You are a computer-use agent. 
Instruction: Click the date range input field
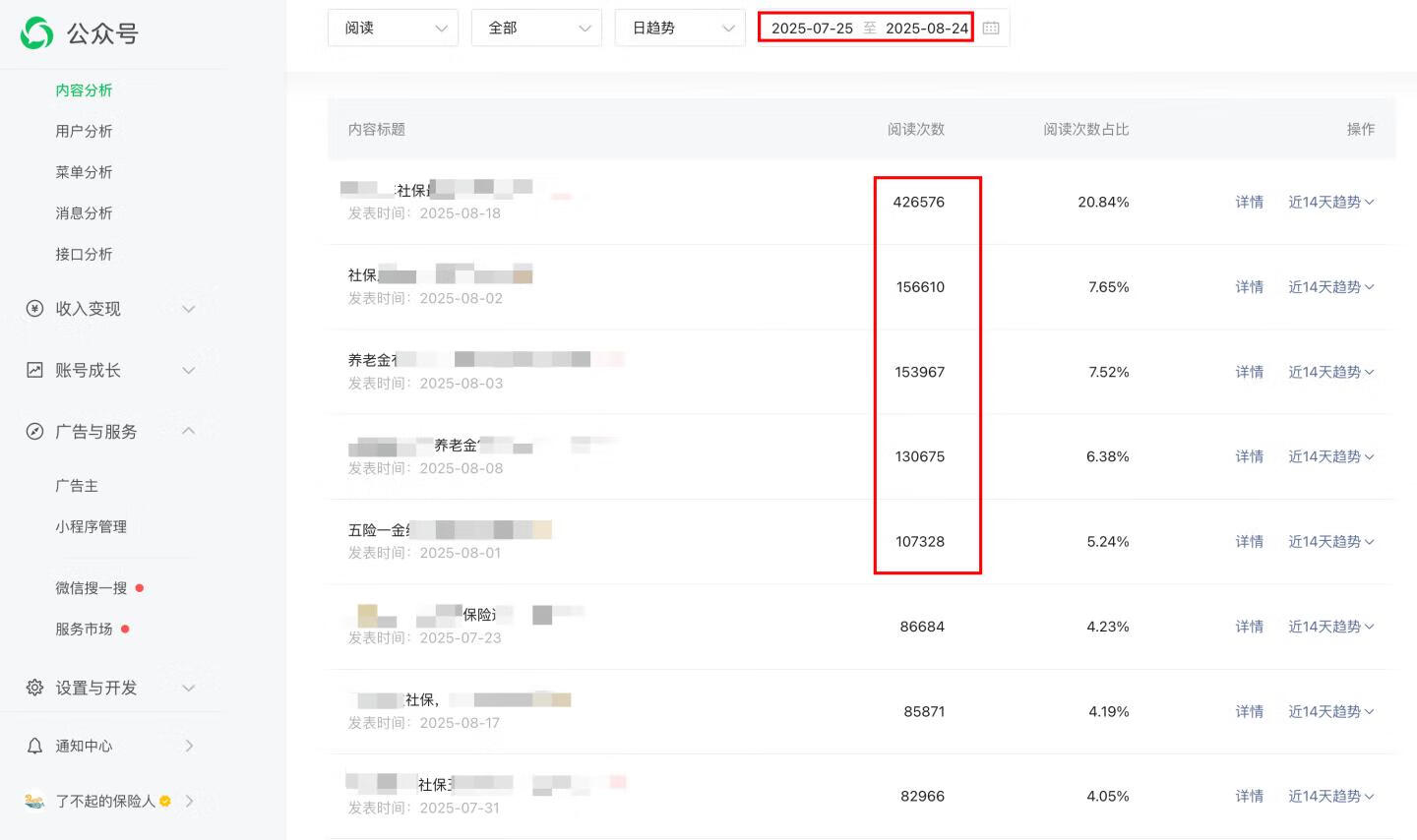point(866,28)
